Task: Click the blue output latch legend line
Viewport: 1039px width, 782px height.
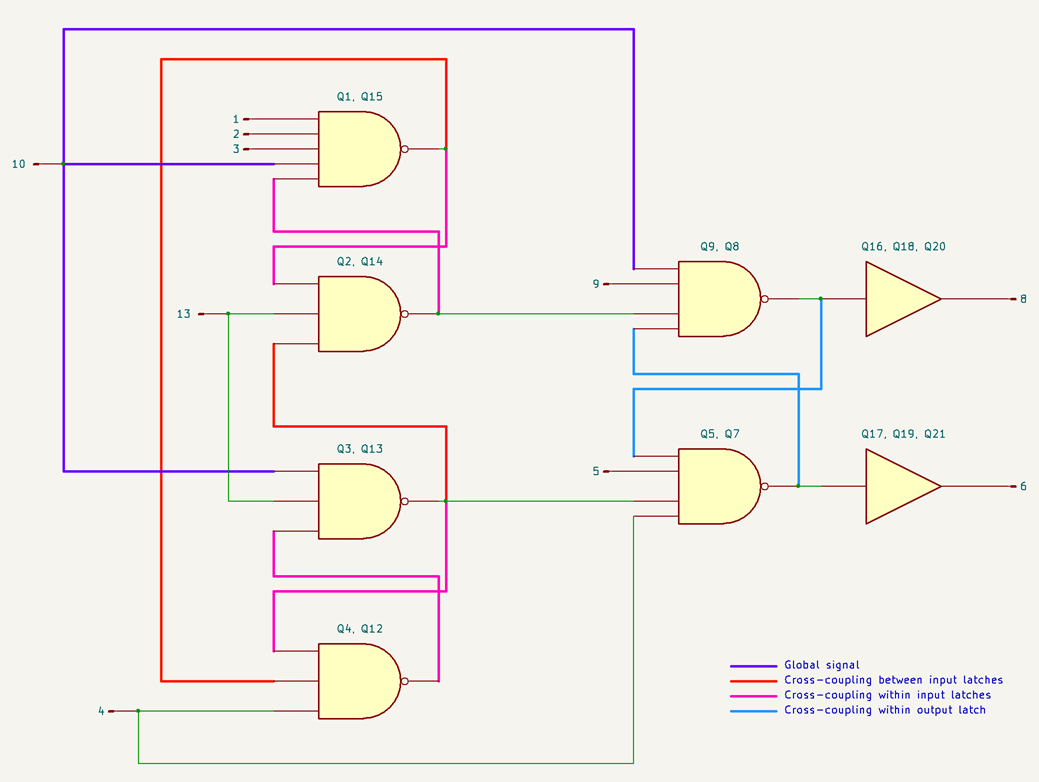Action: click(753, 710)
